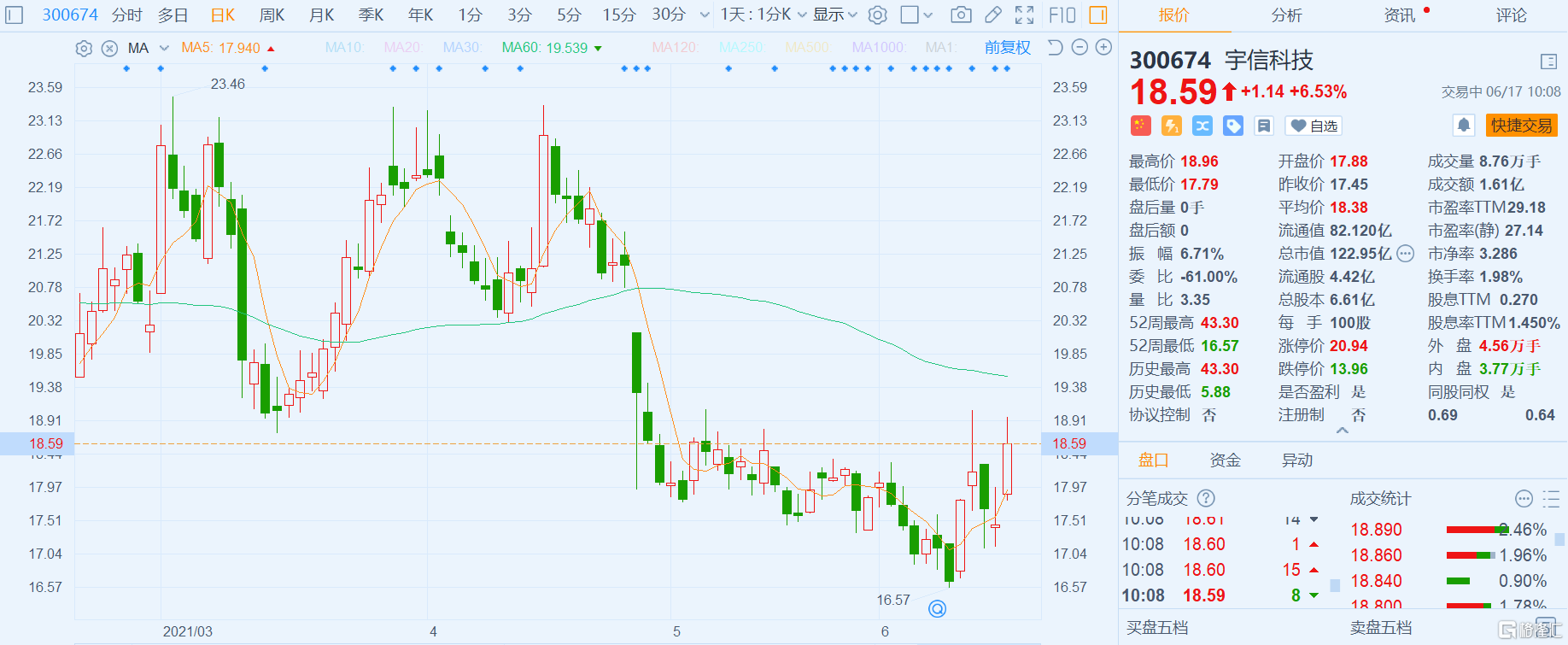Switch to 月K chart period
The height and width of the screenshot is (645, 1568).
tap(322, 15)
